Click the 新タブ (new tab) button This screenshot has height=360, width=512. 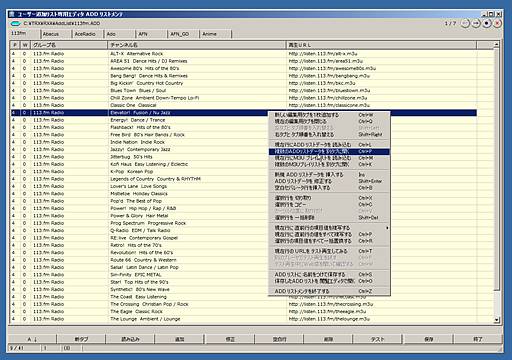point(81,339)
